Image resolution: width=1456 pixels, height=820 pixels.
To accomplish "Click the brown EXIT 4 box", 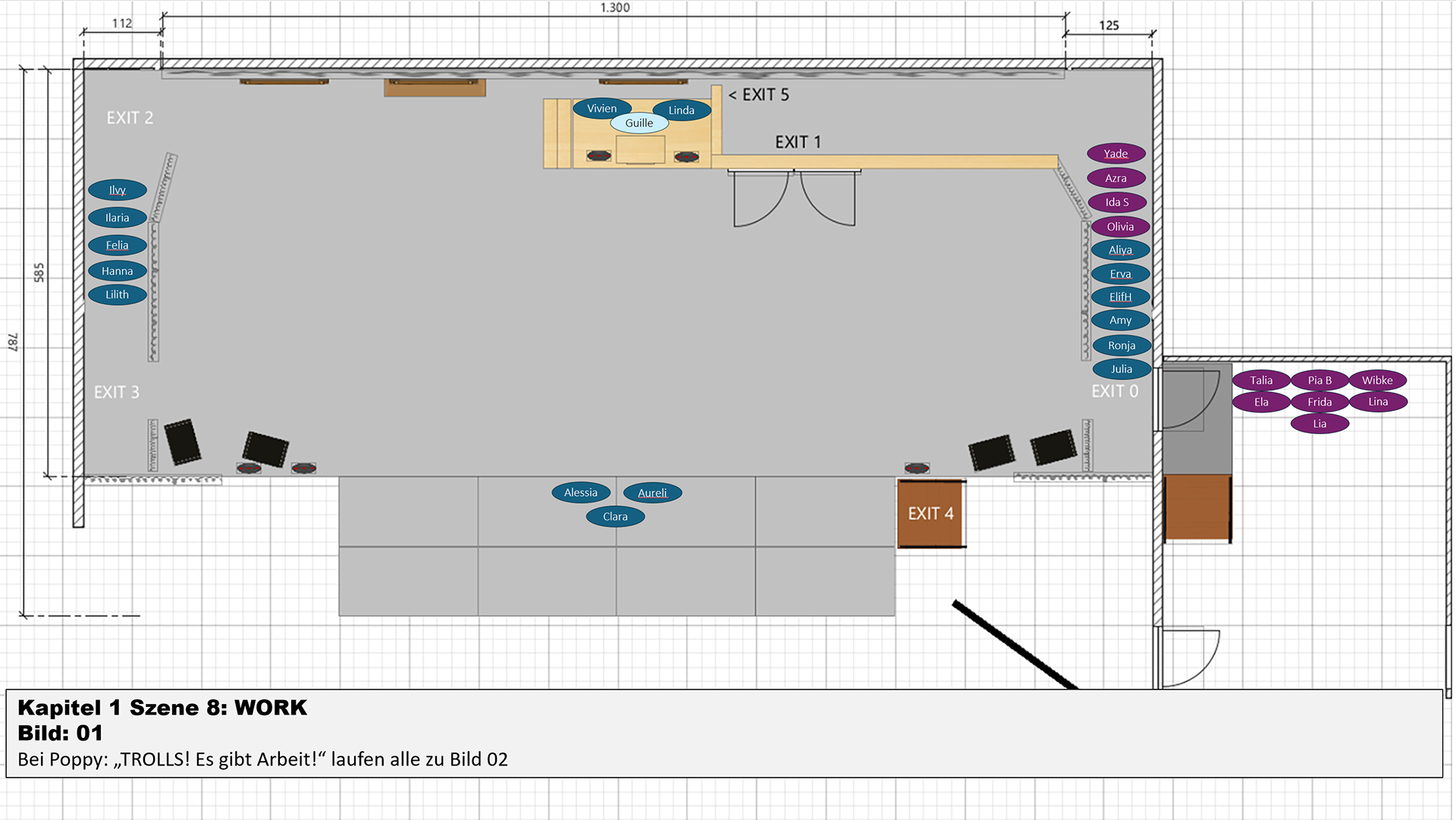I will click(930, 514).
